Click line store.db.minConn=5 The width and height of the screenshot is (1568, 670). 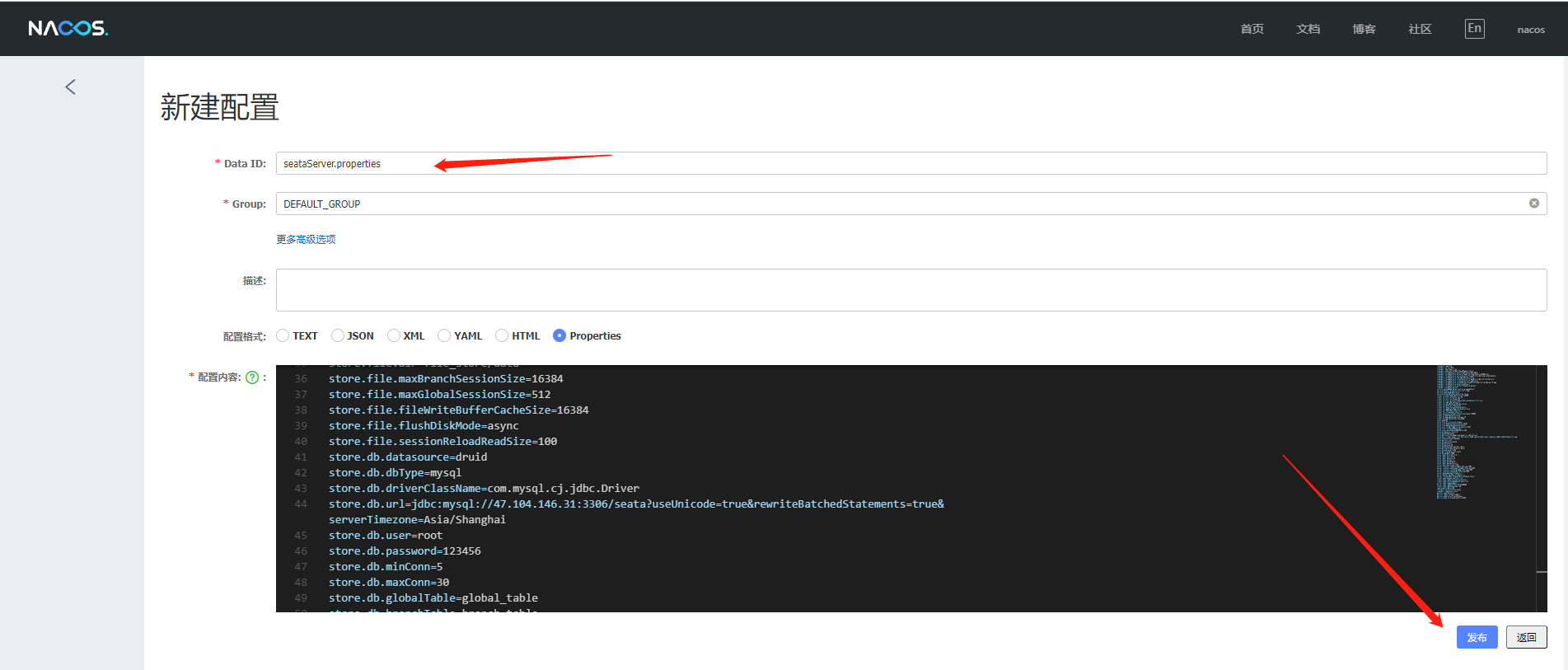pyautogui.click(x=386, y=567)
